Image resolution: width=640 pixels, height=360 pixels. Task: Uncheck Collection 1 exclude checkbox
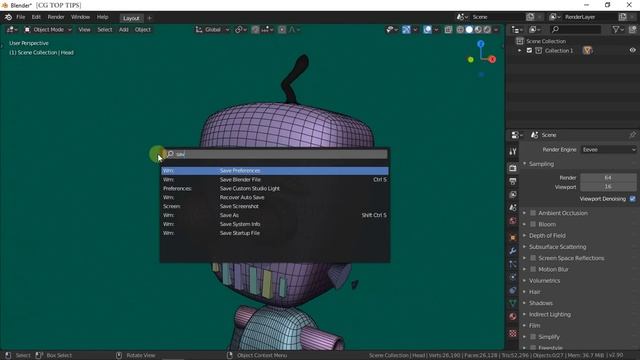click(x=529, y=51)
